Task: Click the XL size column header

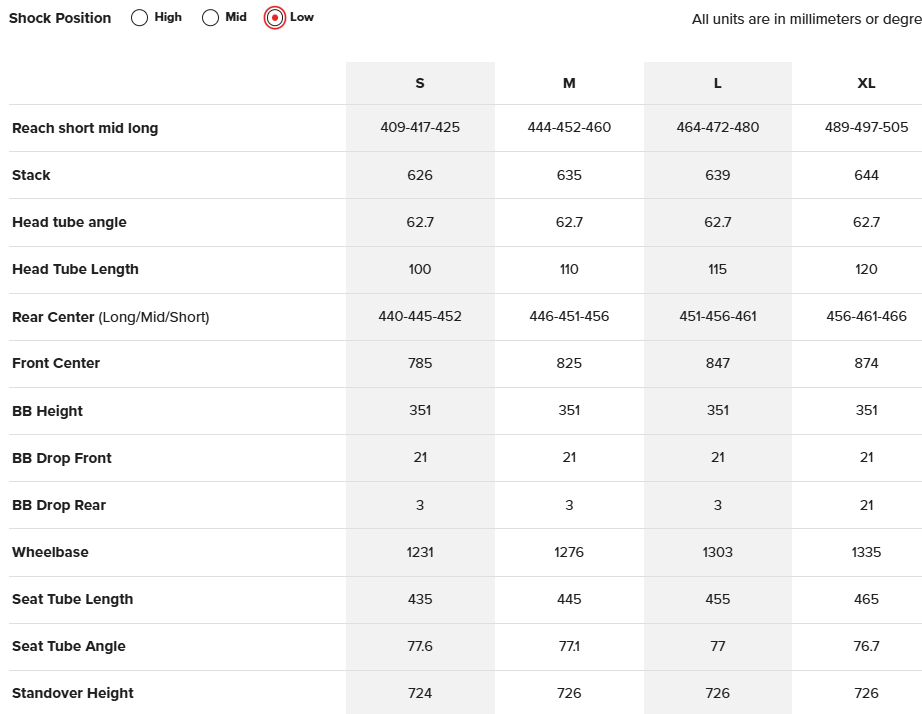Action: (x=866, y=83)
